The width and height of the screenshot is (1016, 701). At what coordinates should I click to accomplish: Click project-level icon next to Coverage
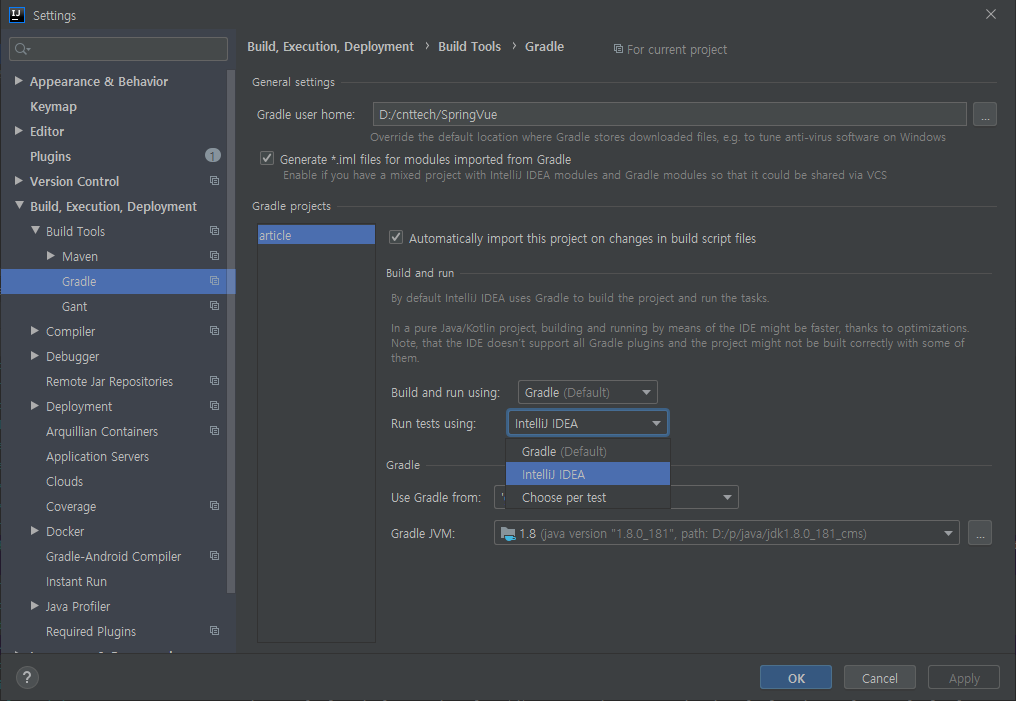pos(214,506)
